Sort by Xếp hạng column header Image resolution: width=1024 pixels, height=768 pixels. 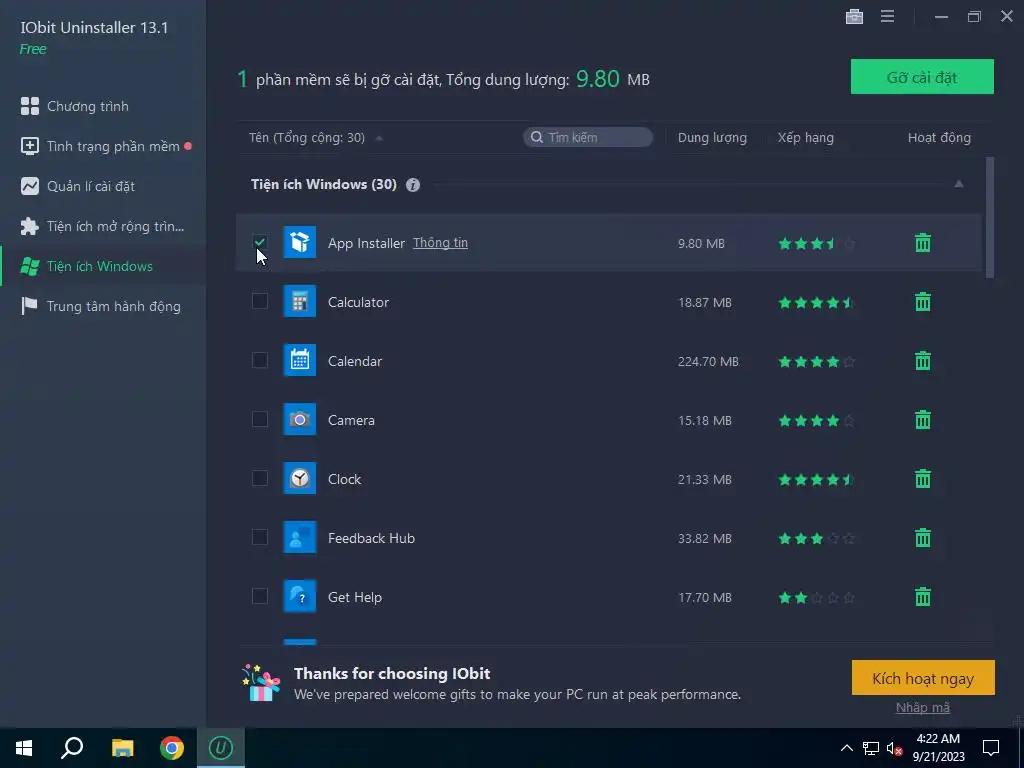click(805, 138)
